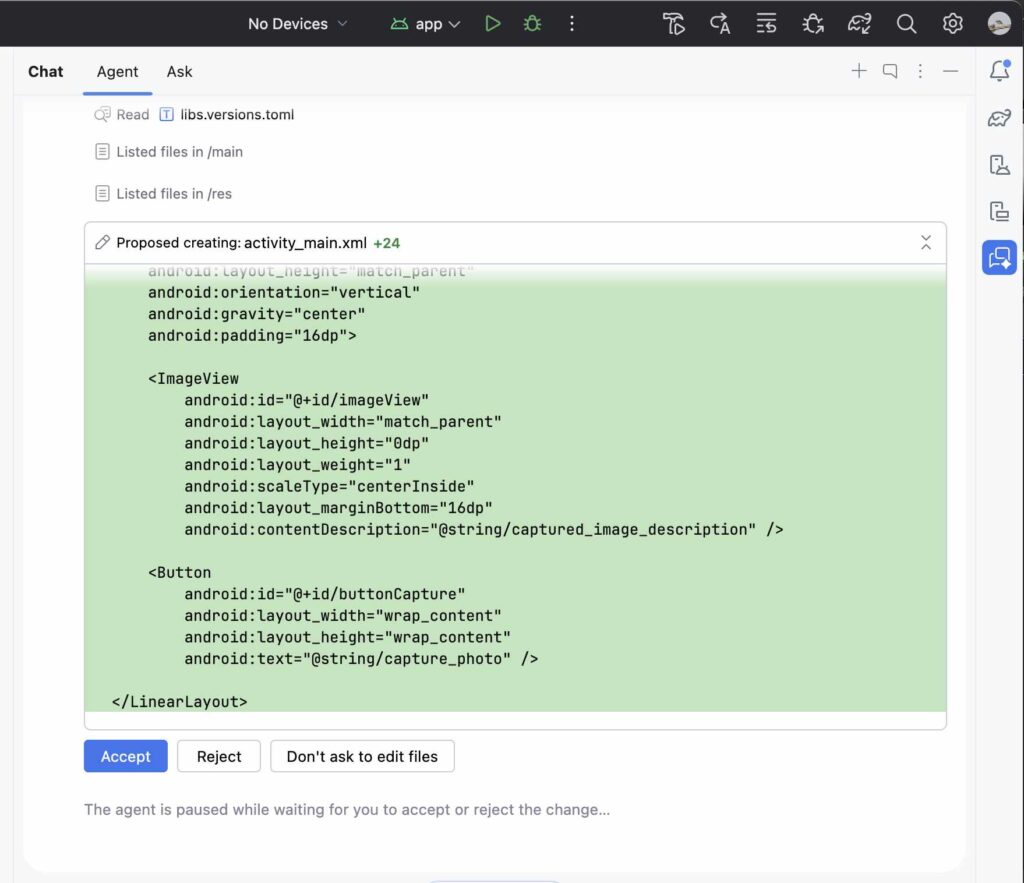This screenshot has height=883, width=1024.
Task: Start a new chat with plus icon
Action: 858,71
